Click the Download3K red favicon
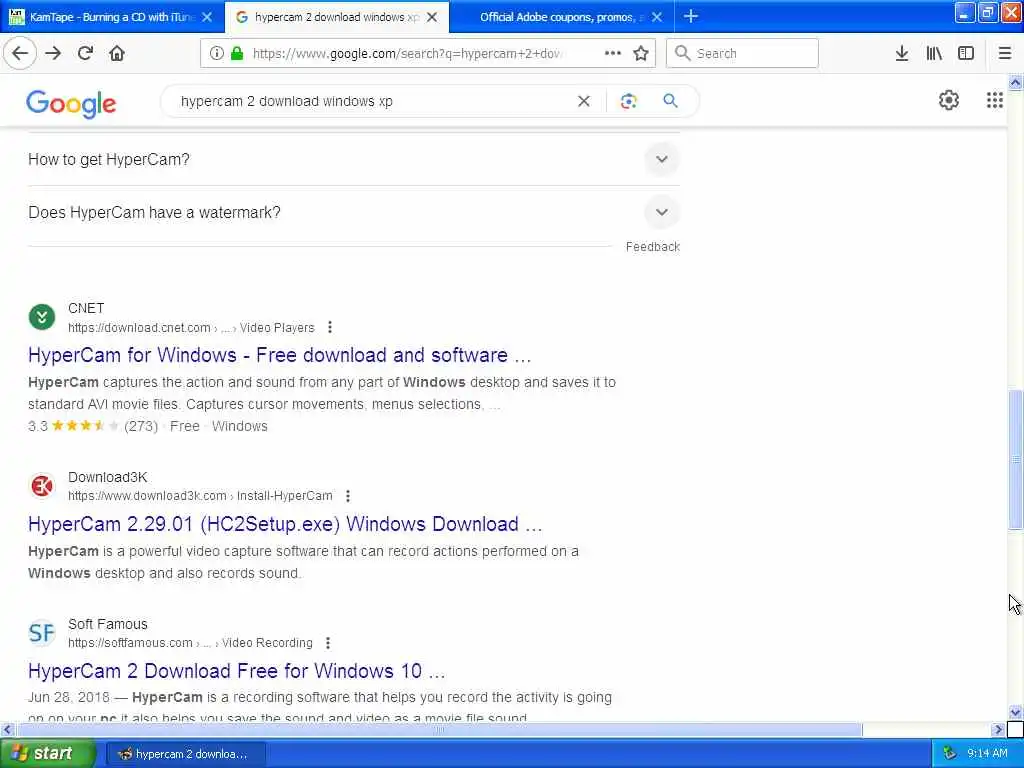 point(42,486)
